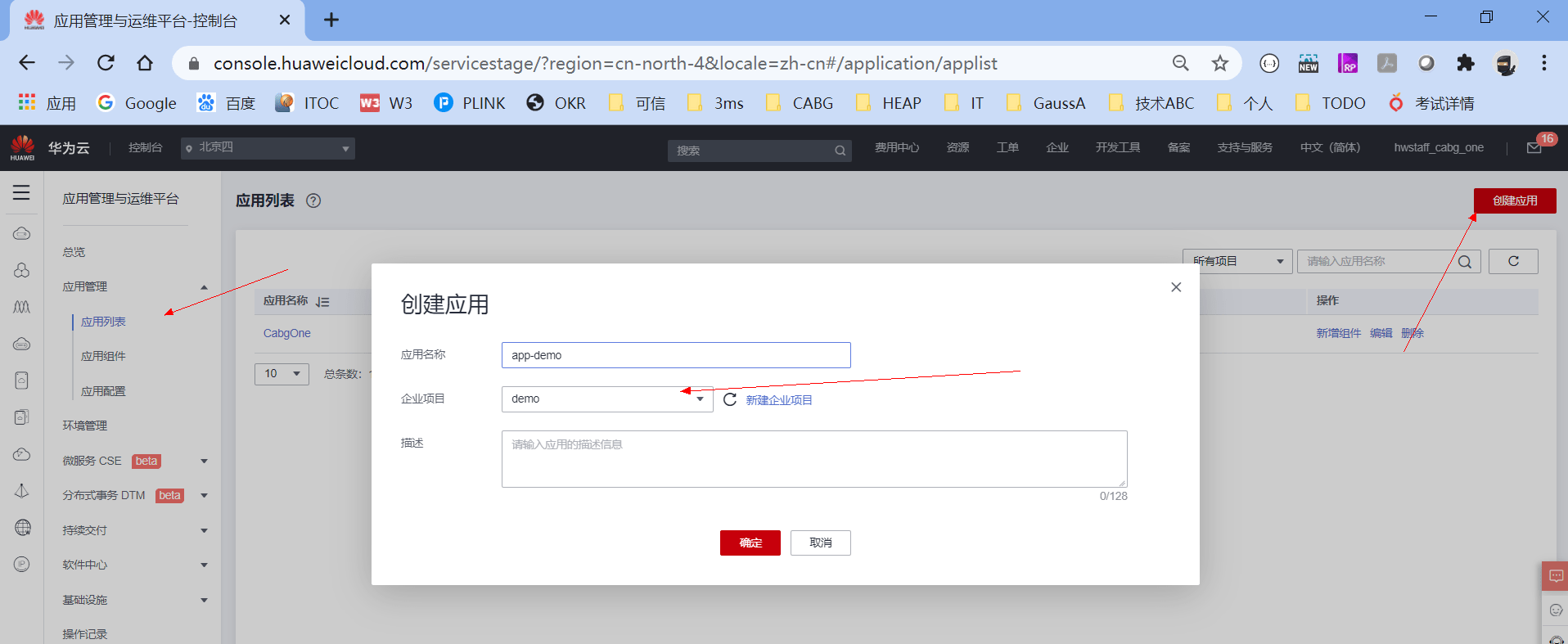1568x644 pixels.
Task: Sort the 应用名称 column
Action: 323,302
